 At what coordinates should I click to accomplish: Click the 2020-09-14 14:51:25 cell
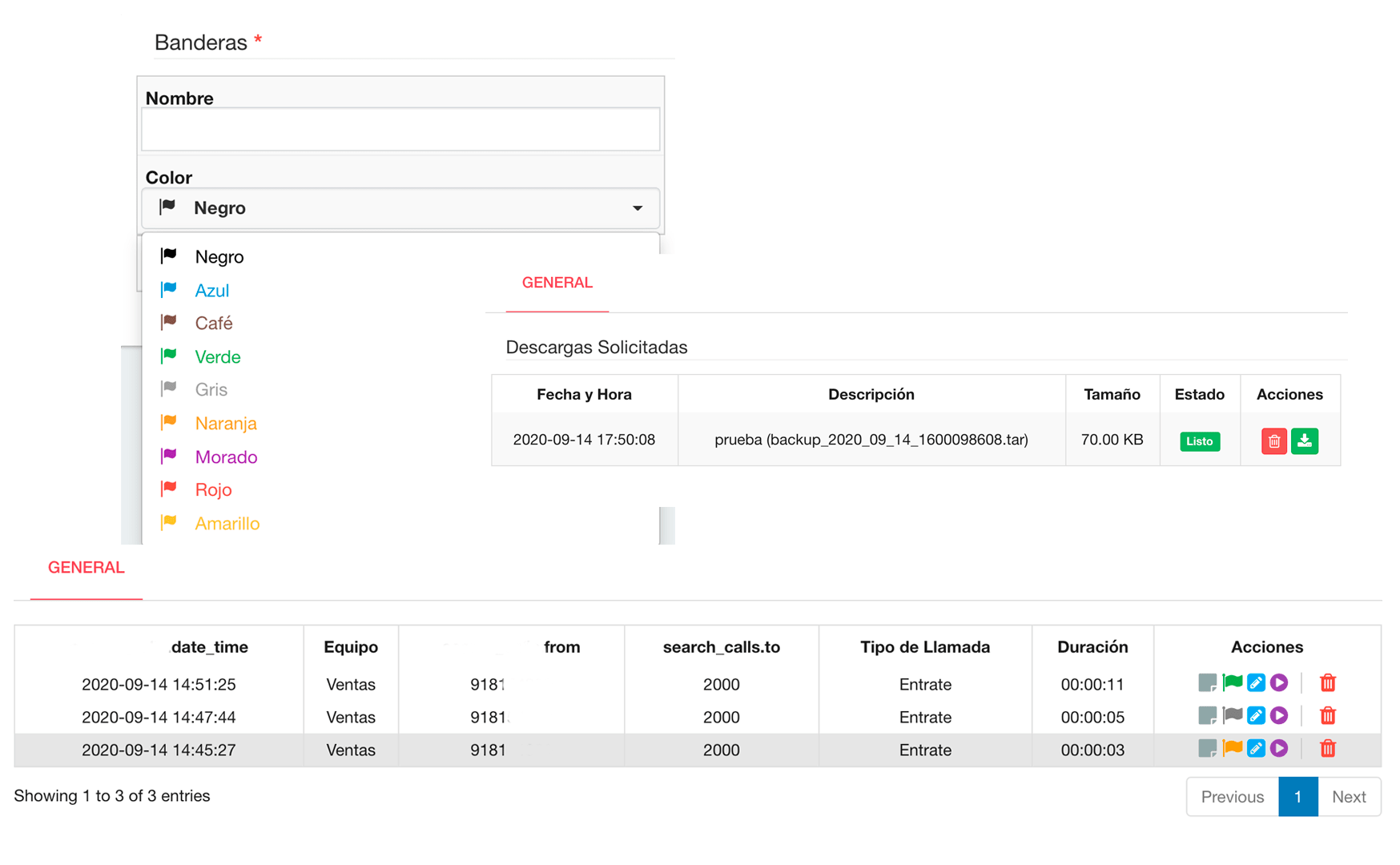[159, 685]
